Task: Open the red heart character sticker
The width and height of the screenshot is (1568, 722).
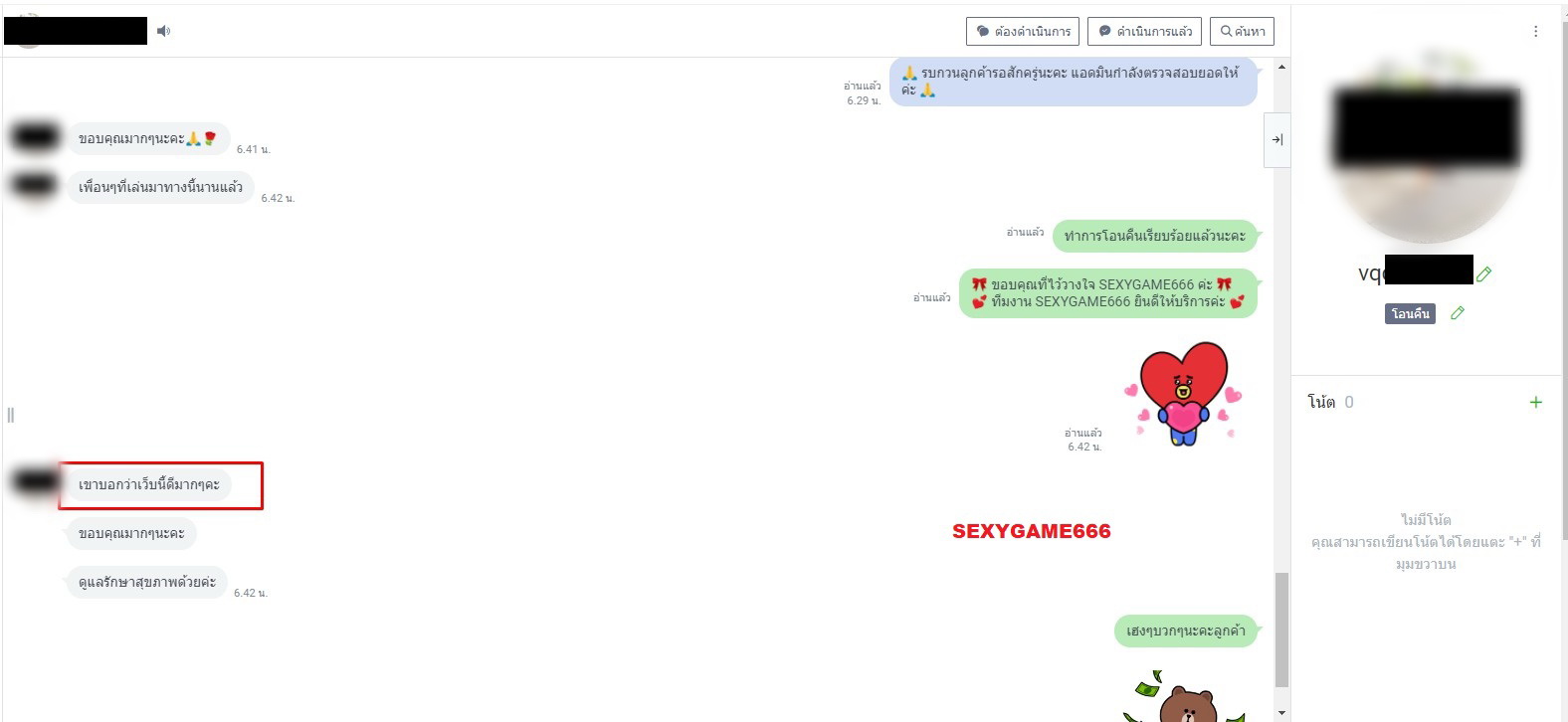Action: (x=1182, y=394)
